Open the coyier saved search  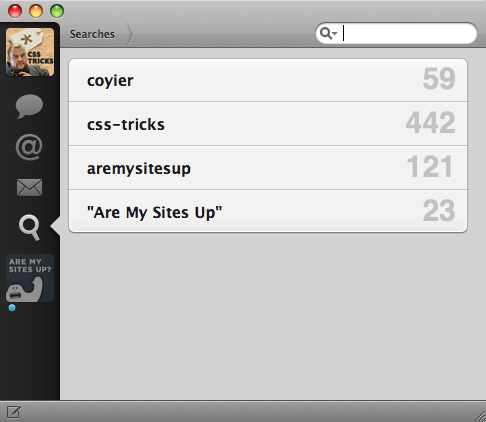point(268,80)
